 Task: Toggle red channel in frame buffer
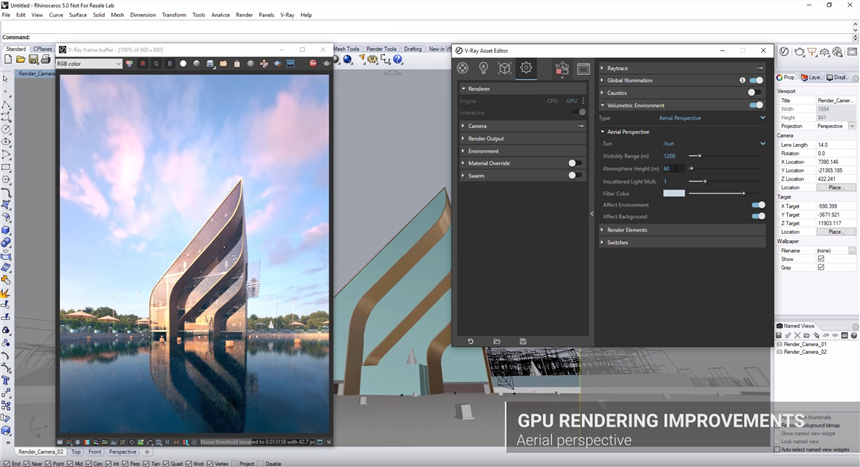(143, 64)
